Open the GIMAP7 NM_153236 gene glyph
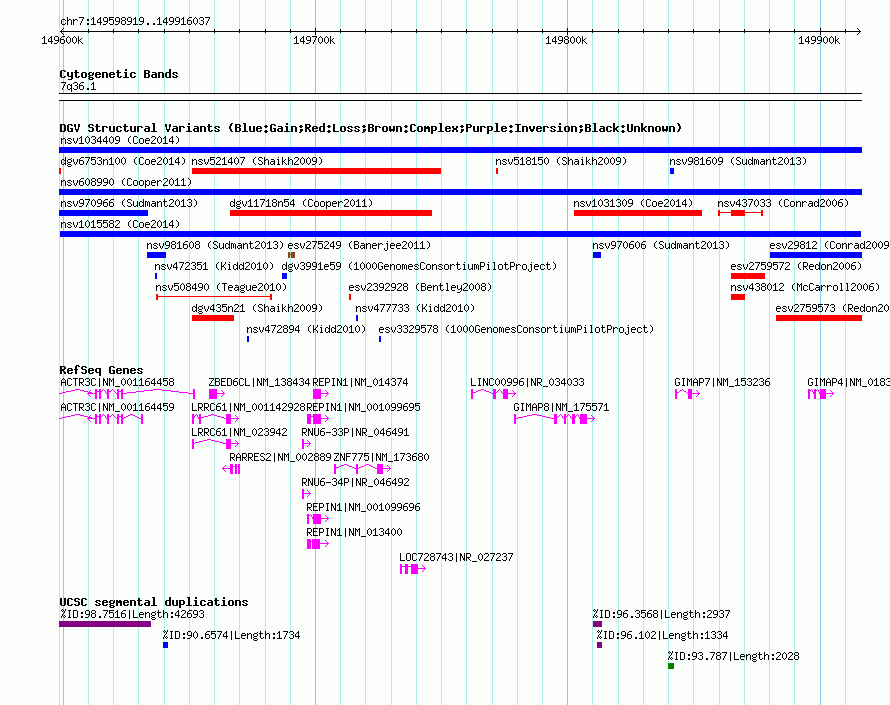Viewport: 890px width, 705px height. click(687, 394)
